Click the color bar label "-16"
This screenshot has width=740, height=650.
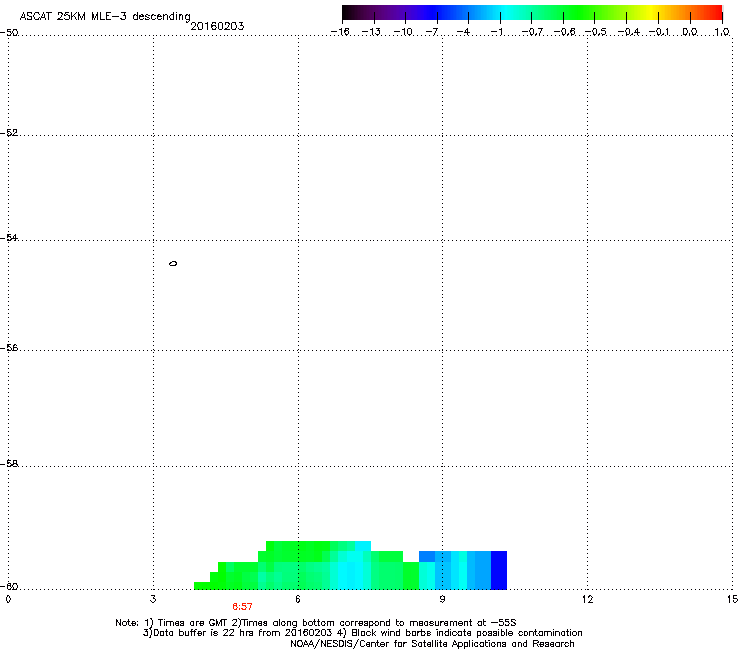click(x=340, y=32)
